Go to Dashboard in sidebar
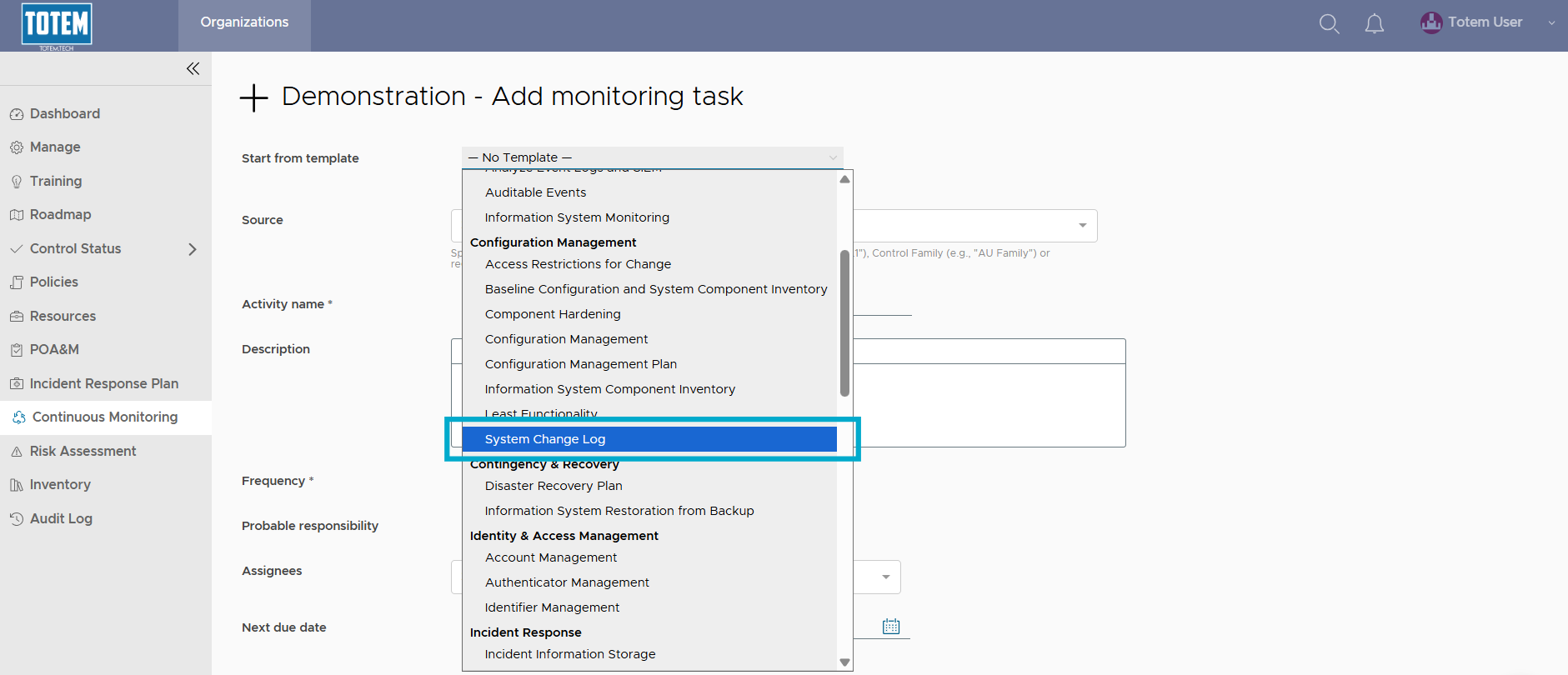1568x675 pixels. pos(65,113)
